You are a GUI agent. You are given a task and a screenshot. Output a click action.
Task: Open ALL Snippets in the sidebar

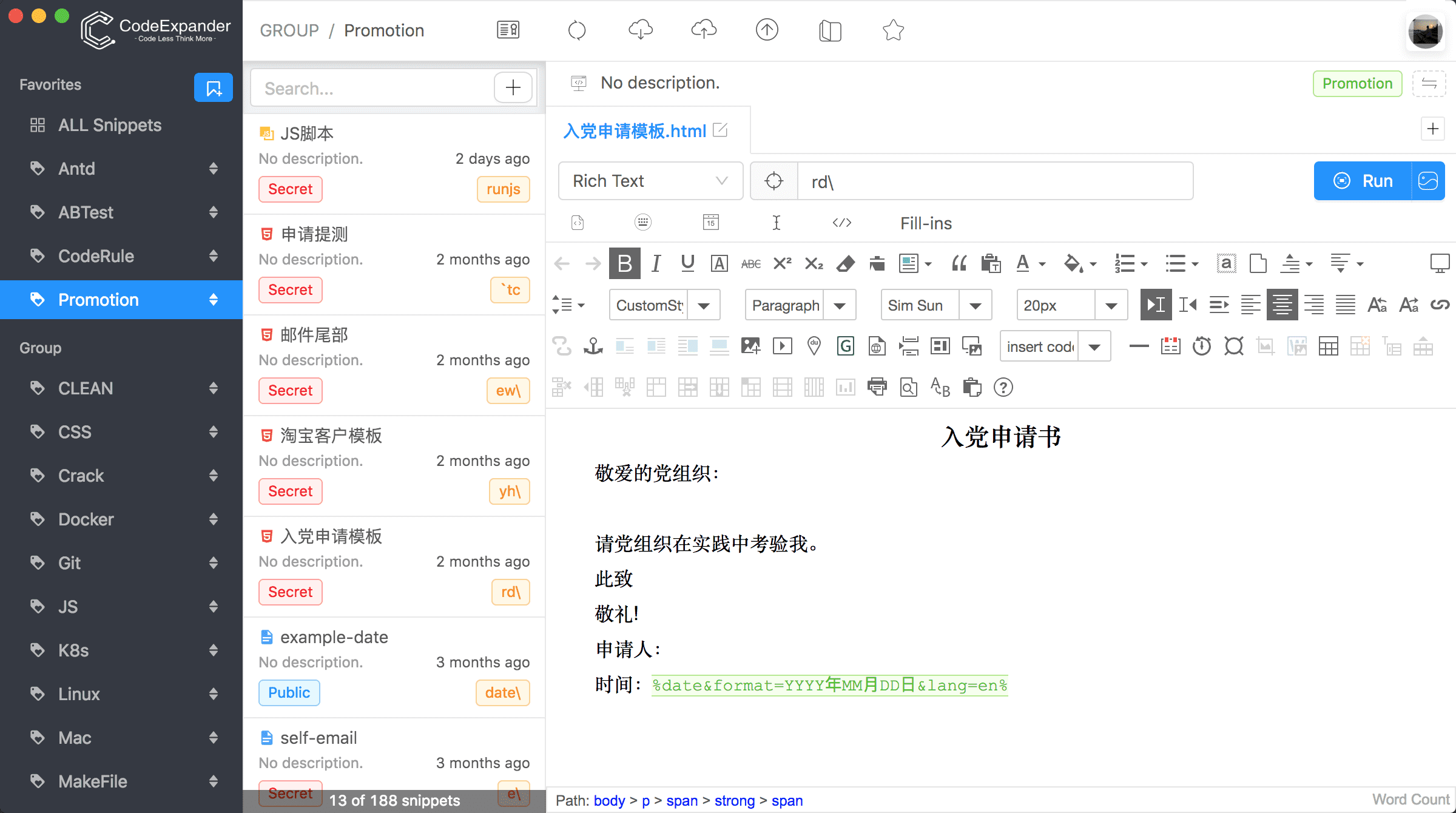[x=110, y=125]
